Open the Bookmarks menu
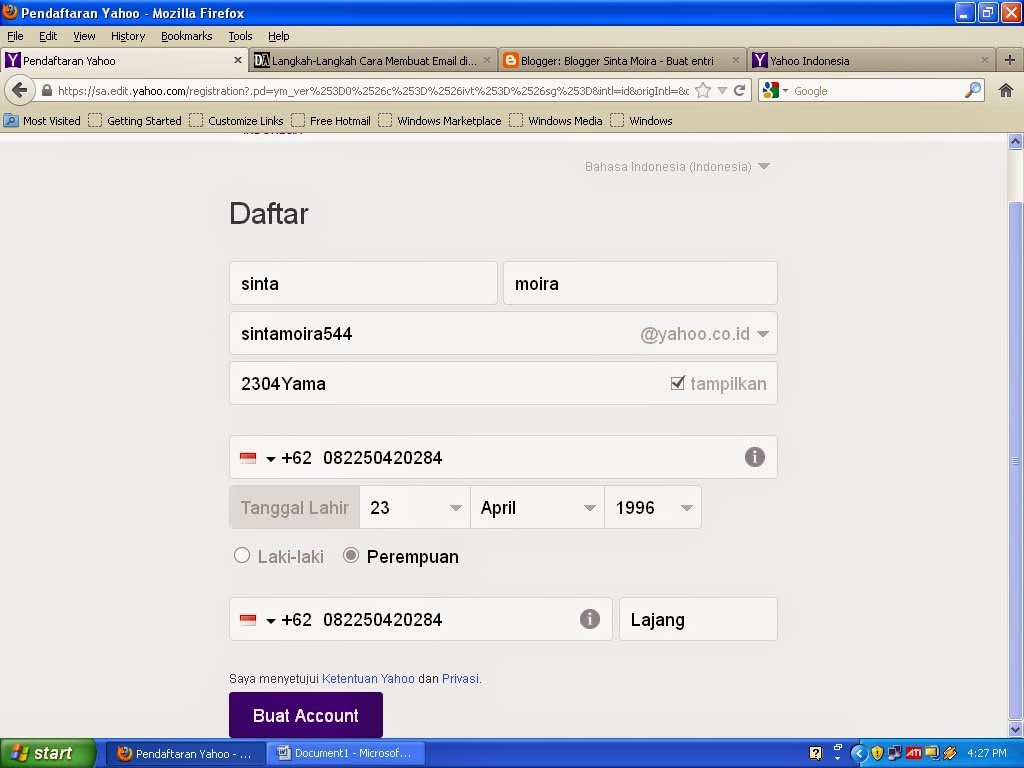This screenshot has width=1024, height=768. tap(187, 36)
